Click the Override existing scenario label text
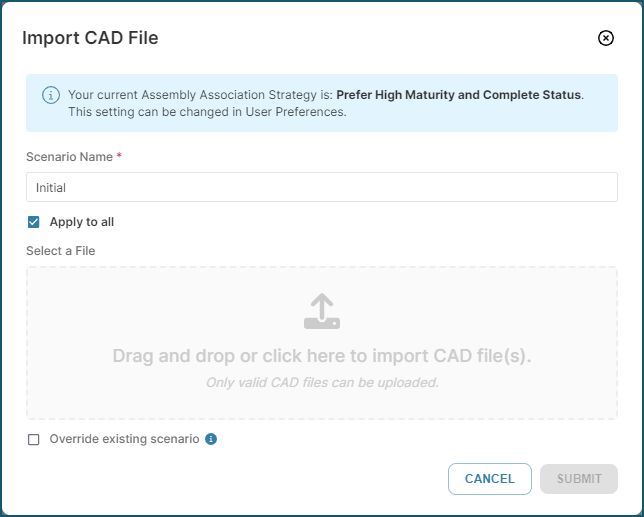Image resolution: width=644 pixels, height=517 pixels. 124,439
